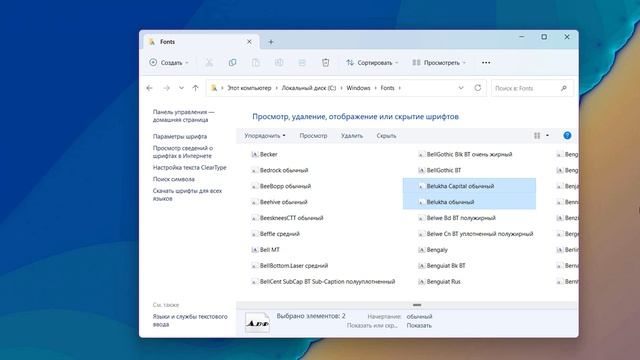This screenshot has height=360, width=640.
Task: Close the Fonts tab
Action: [249, 42]
